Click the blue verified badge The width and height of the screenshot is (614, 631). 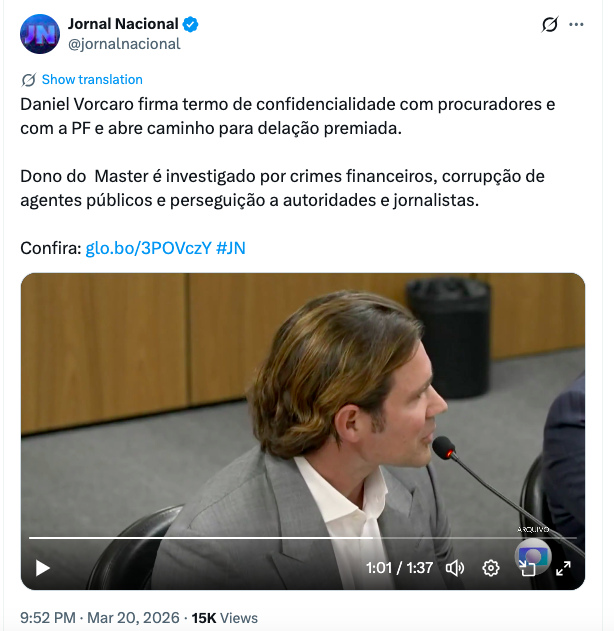[191, 24]
